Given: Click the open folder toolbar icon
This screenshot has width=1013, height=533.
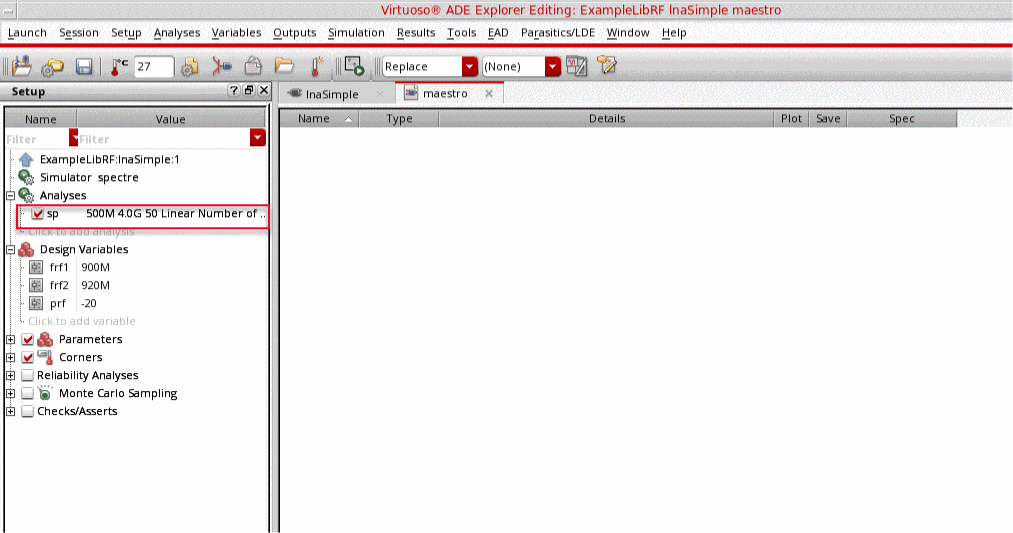Looking at the screenshot, I should click(x=284, y=66).
